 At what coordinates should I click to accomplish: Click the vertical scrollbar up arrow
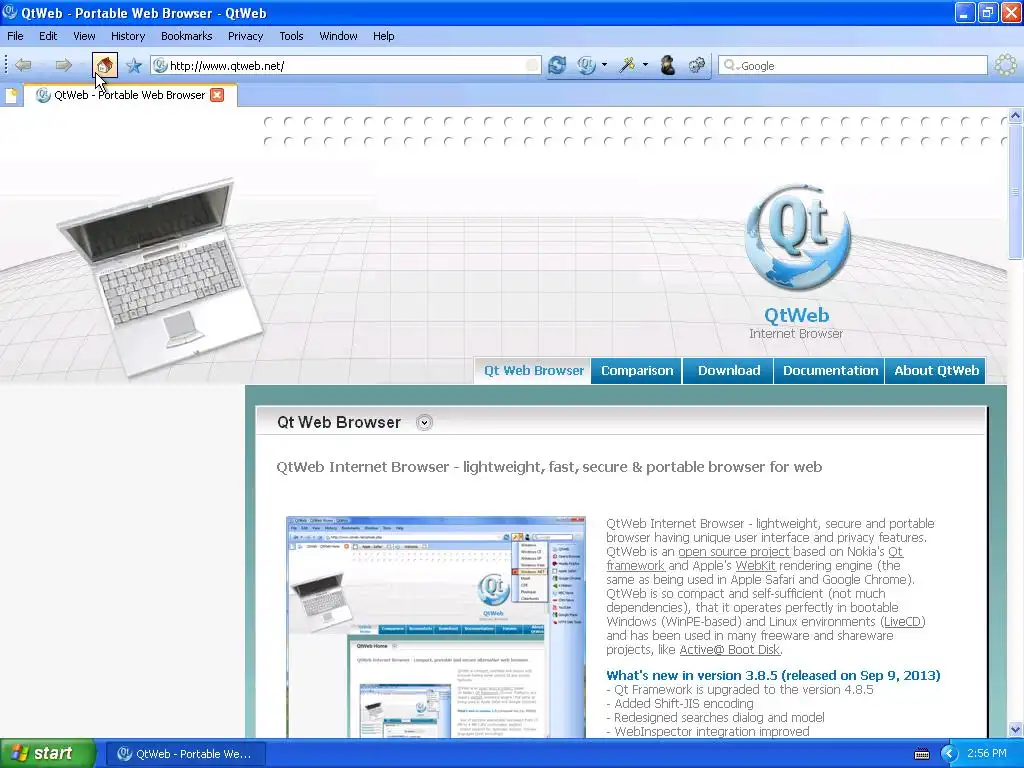tap(1015, 116)
